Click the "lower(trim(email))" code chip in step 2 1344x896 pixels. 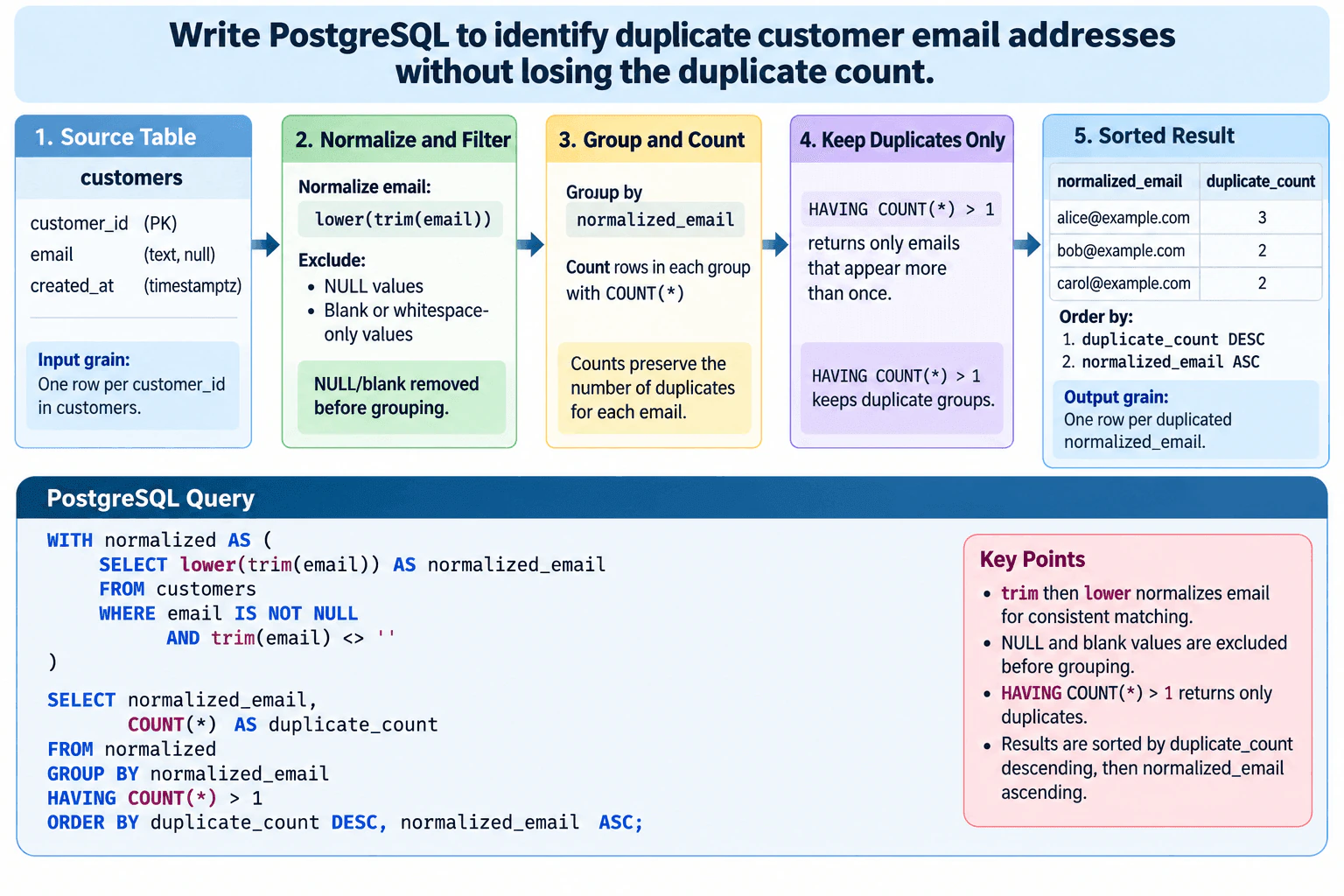[x=402, y=219]
